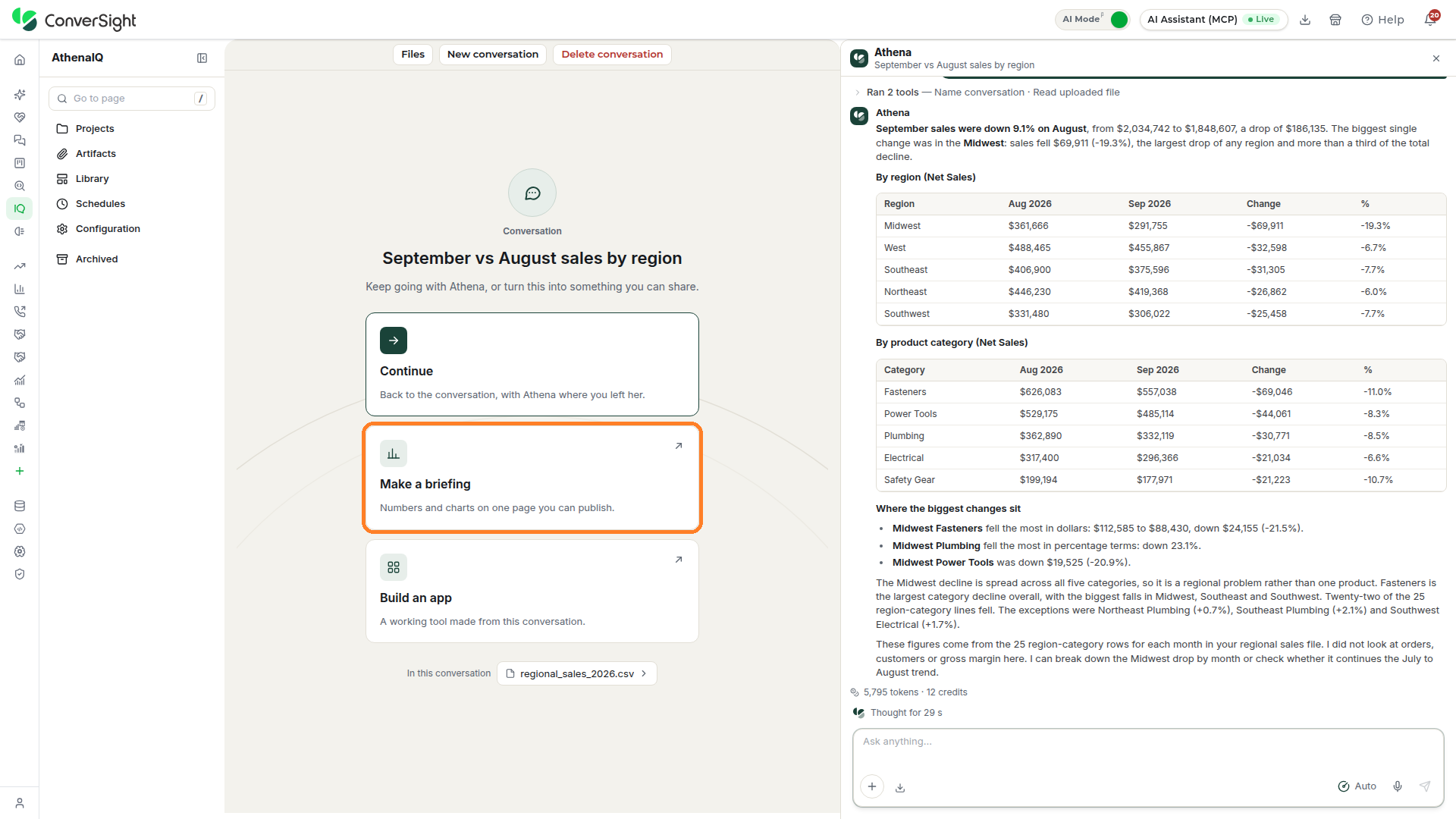Select the Continue card
Image resolution: width=1456 pixels, height=819 pixels.
pos(532,364)
